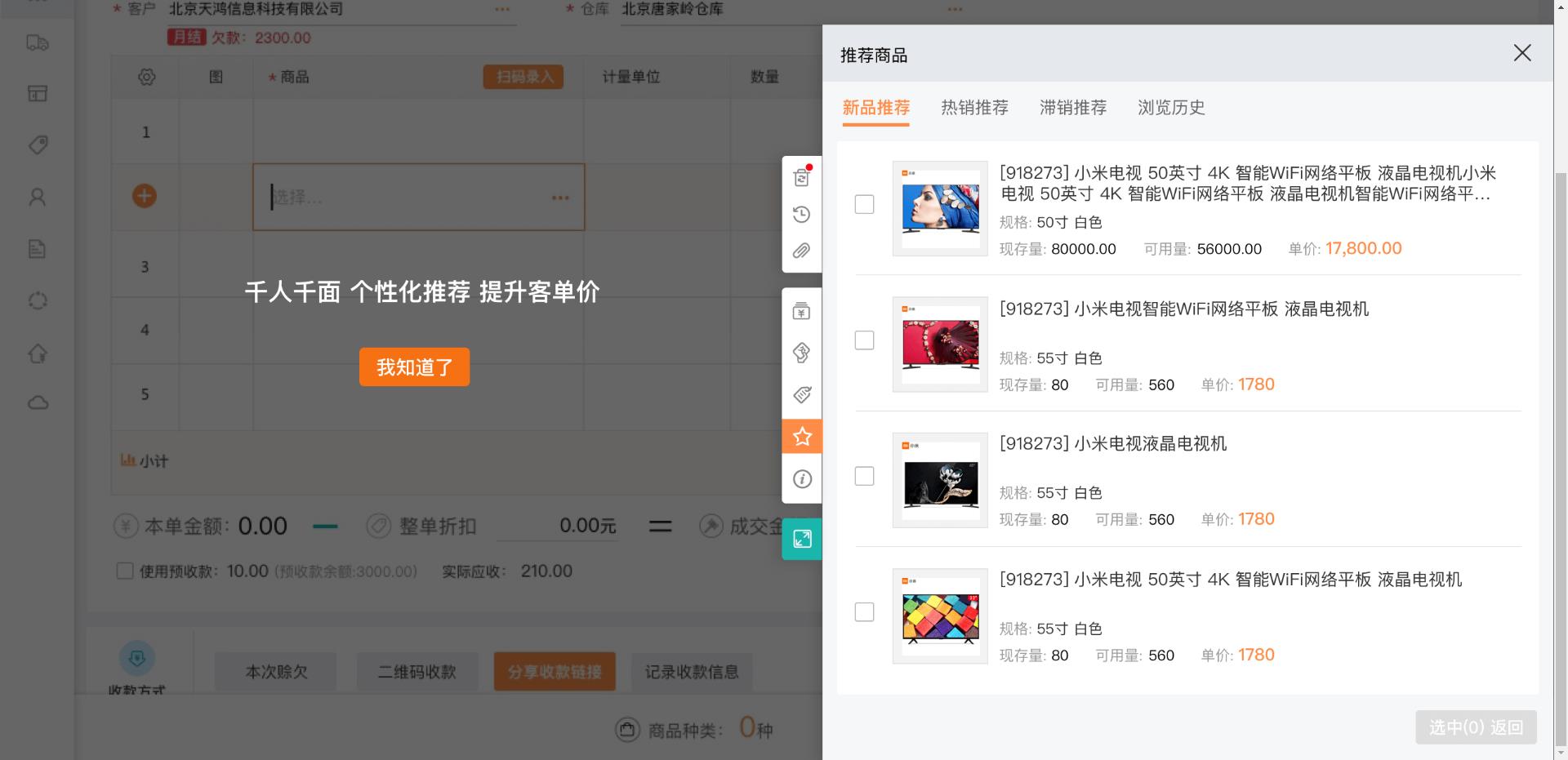
Task: Open the product selector ellipsis in 选择 field
Action: (560, 198)
